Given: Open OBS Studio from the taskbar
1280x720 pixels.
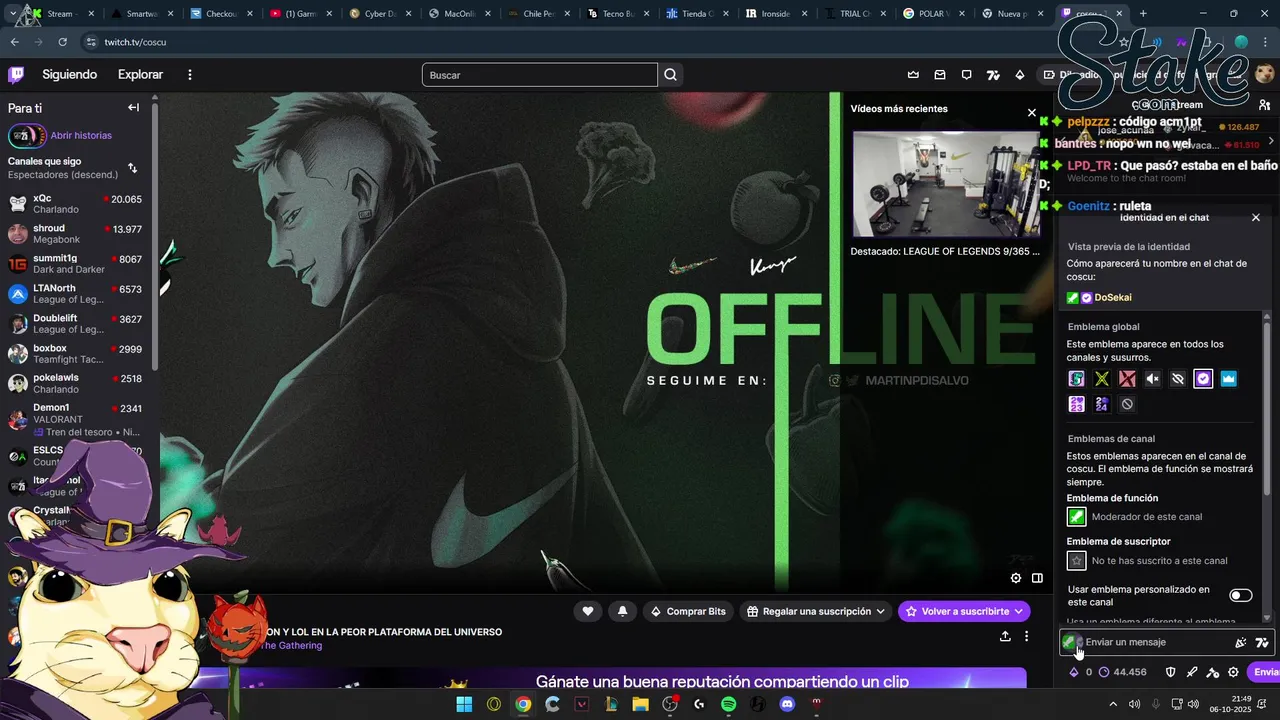Looking at the screenshot, I should tap(670, 704).
